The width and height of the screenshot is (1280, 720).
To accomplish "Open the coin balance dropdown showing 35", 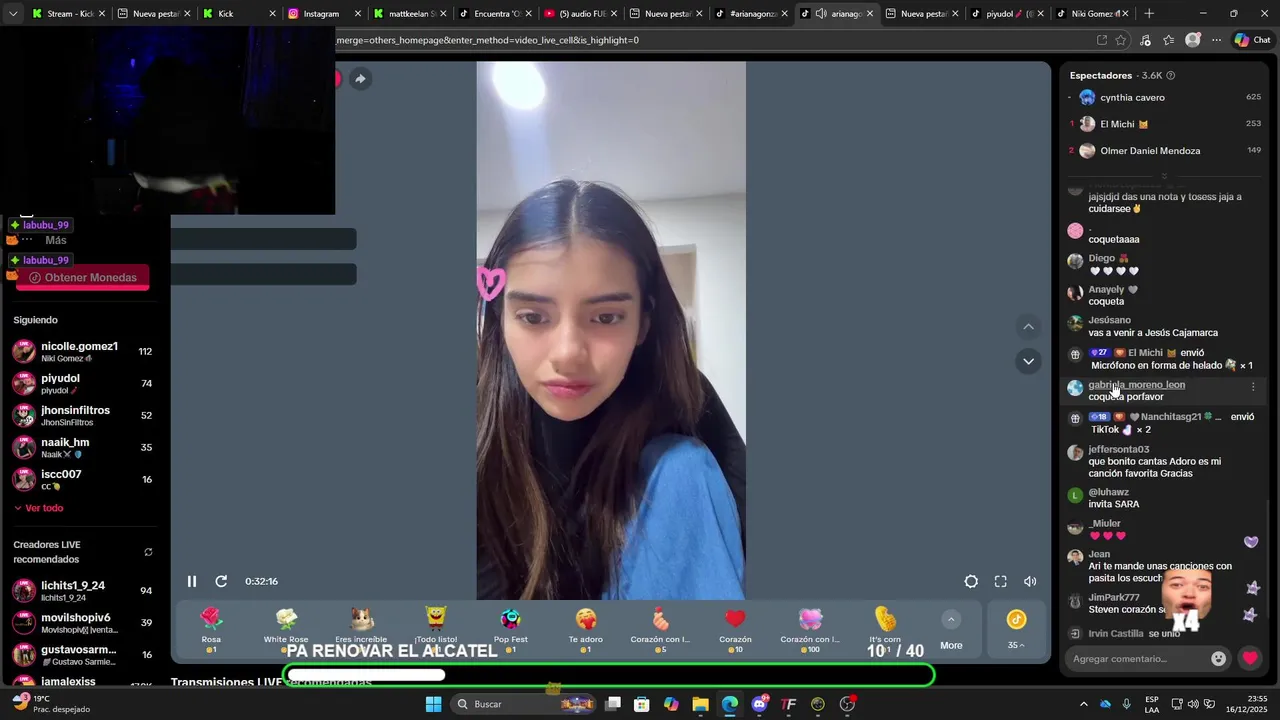I will [1016, 630].
